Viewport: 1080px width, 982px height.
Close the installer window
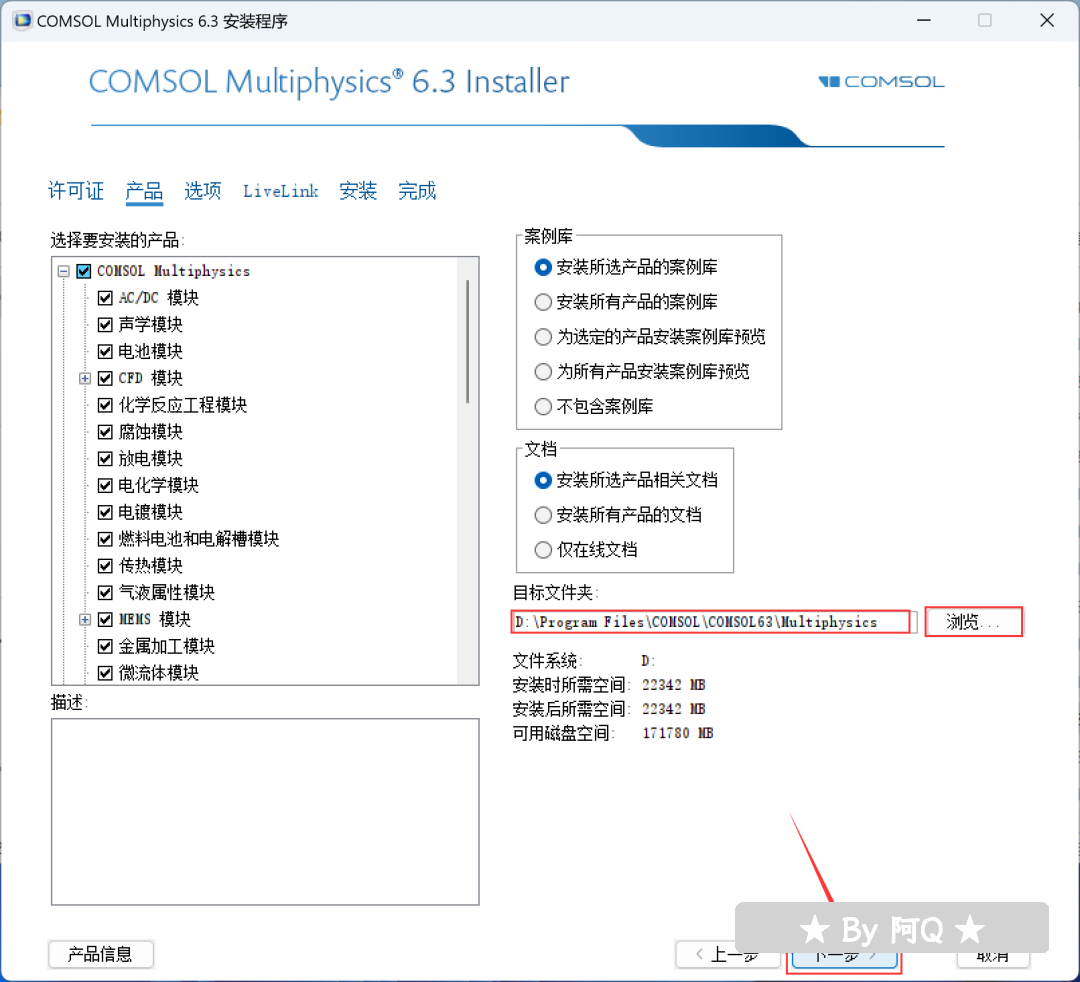pyautogui.click(x=1047, y=21)
